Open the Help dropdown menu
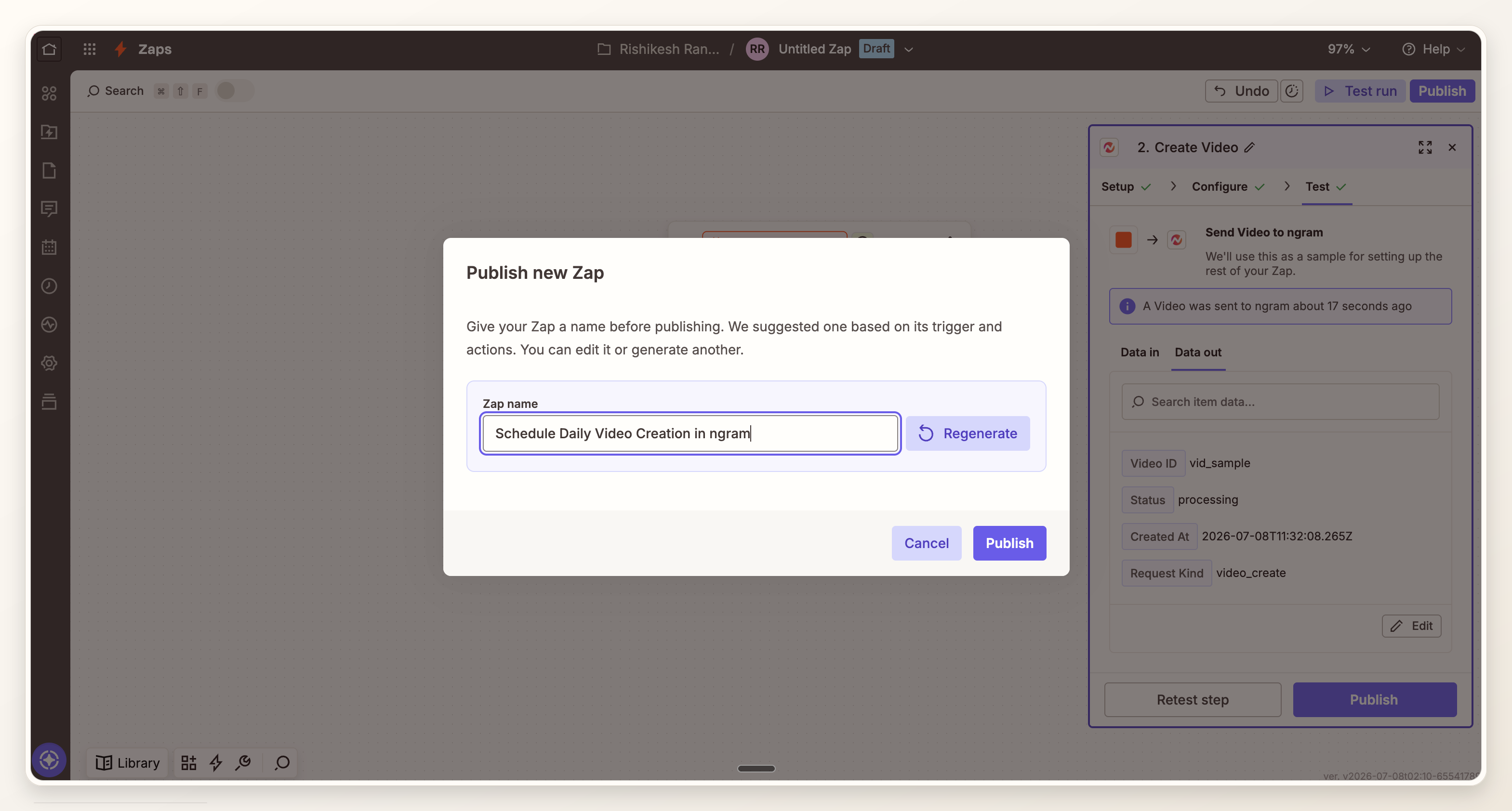This screenshot has width=1512, height=811. [x=1433, y=49]
